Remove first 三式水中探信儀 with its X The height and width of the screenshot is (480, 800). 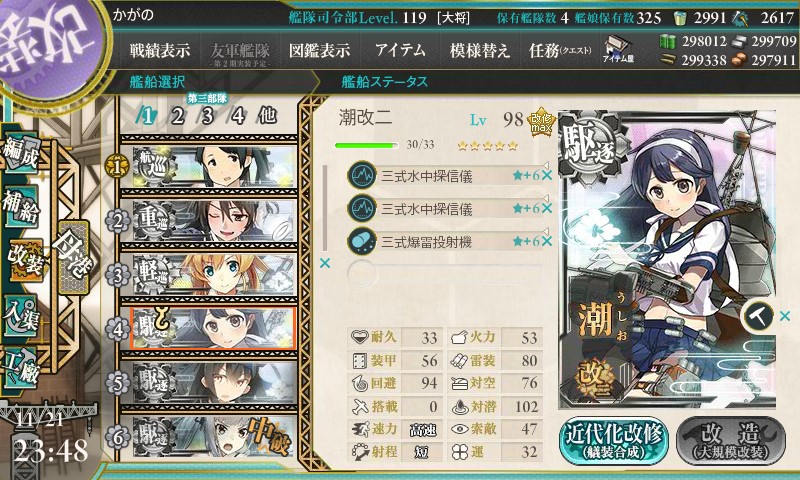(x=546, y=176)
